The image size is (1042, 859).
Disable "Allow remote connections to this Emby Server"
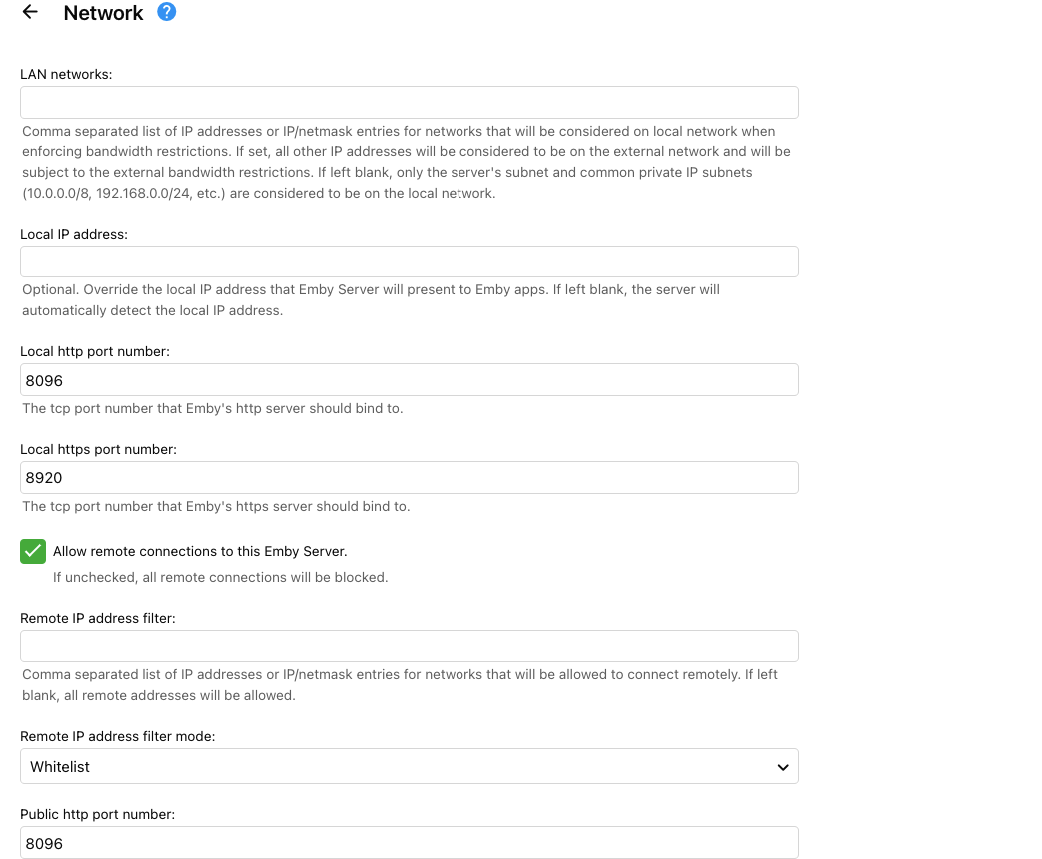pos(33,551)
